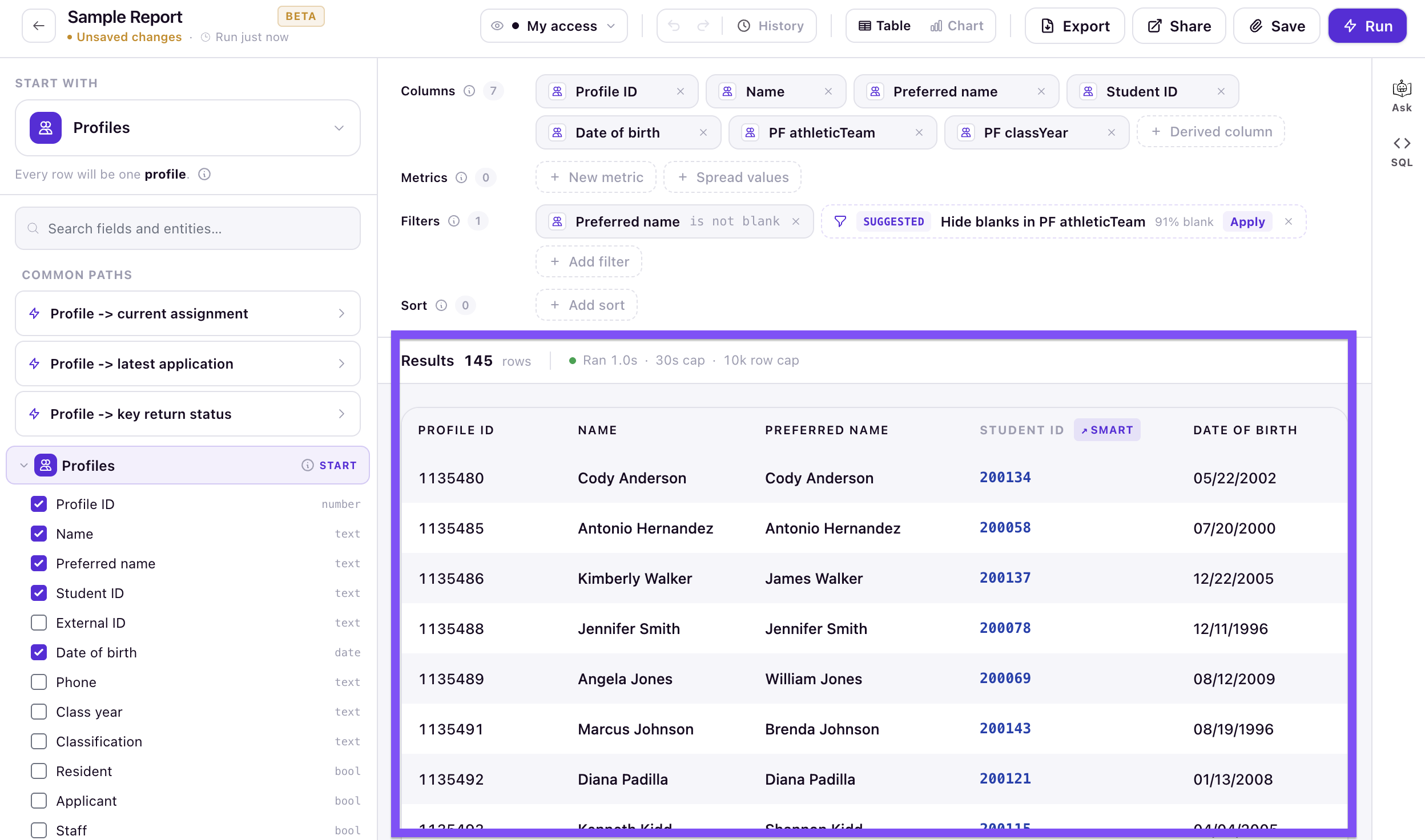
Task: Click the redo arrow icon
Action: 703,26
